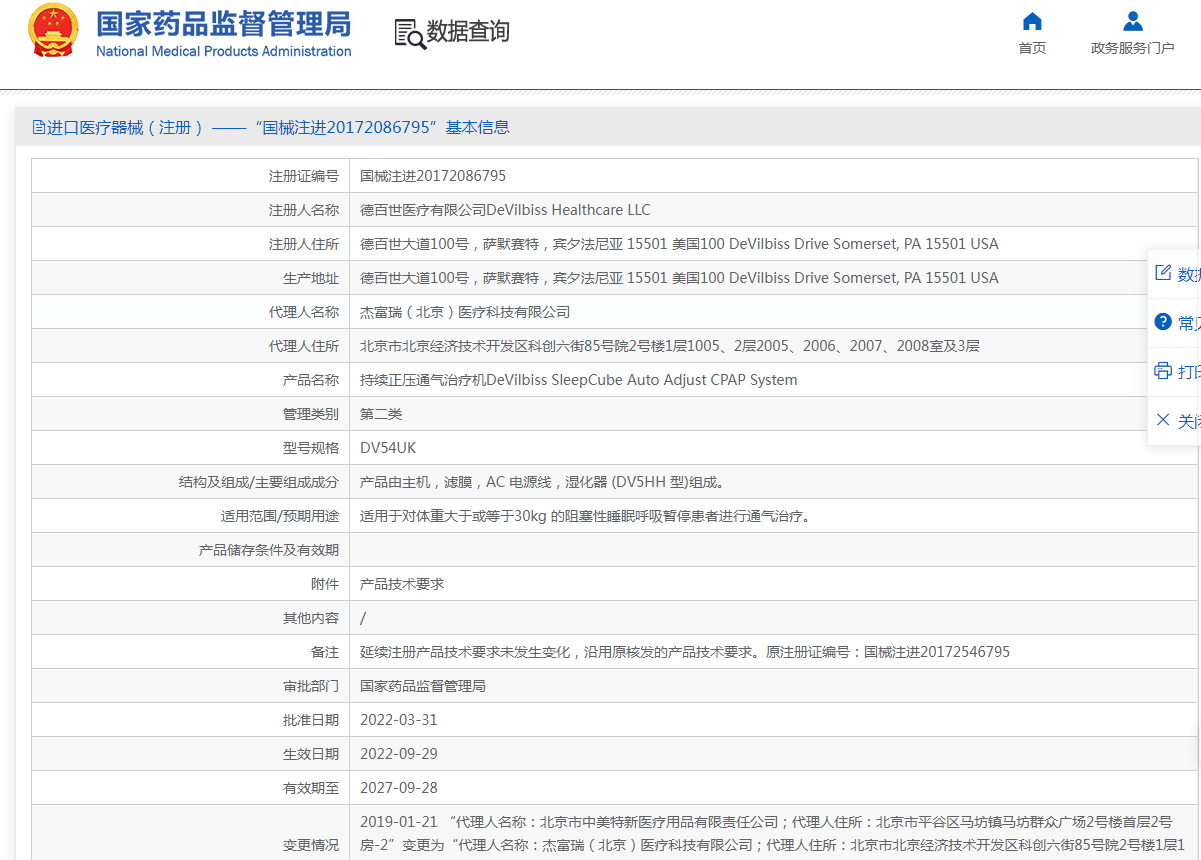Click the national emblem logo
Image resolution: width=1201 pixels, height=860 pixels.
(53, 30)
